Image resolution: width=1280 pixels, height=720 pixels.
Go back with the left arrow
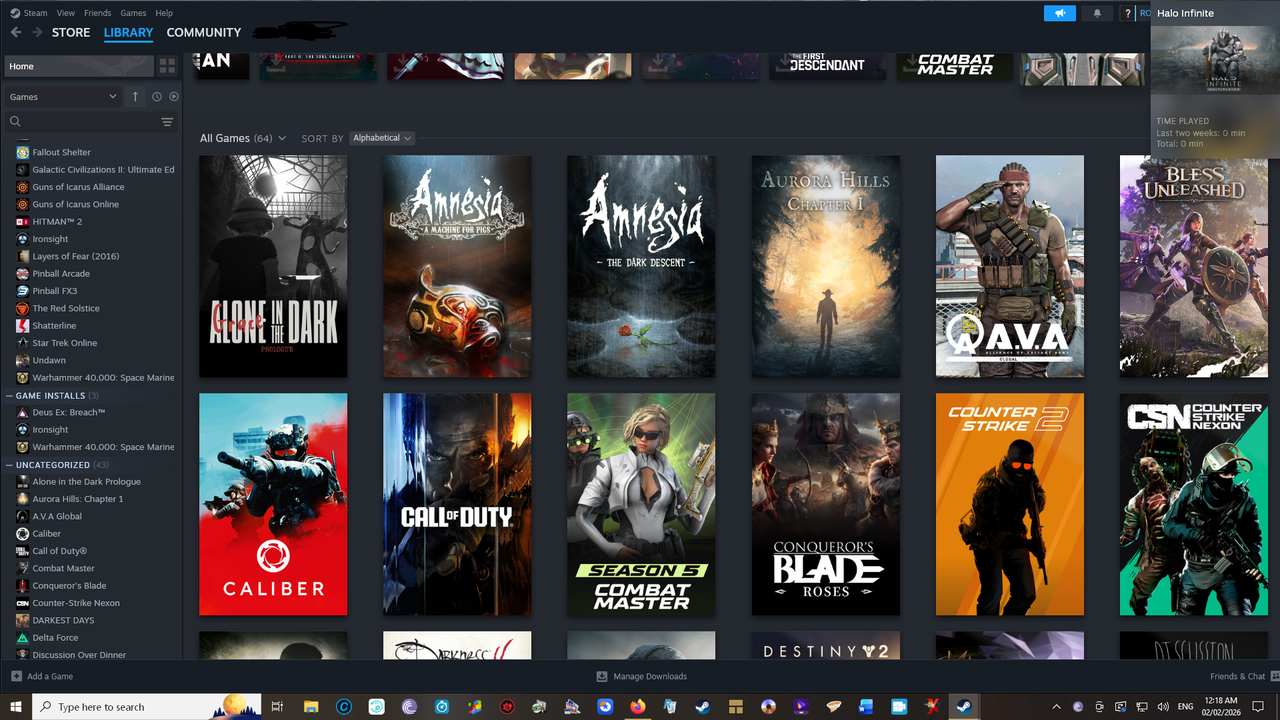tap(15, 32)
